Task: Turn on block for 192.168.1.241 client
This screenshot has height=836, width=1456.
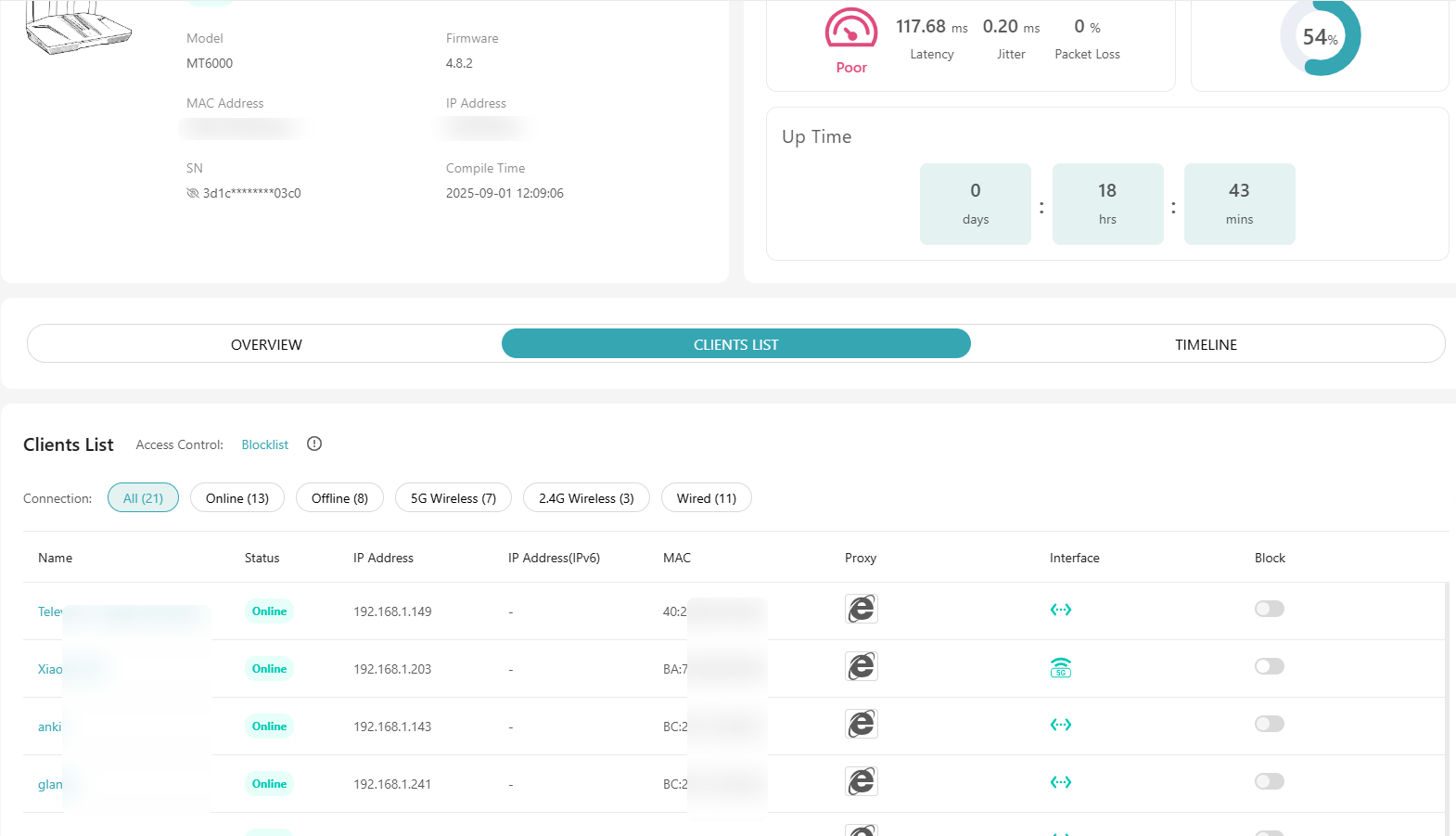Action: 1269,781
